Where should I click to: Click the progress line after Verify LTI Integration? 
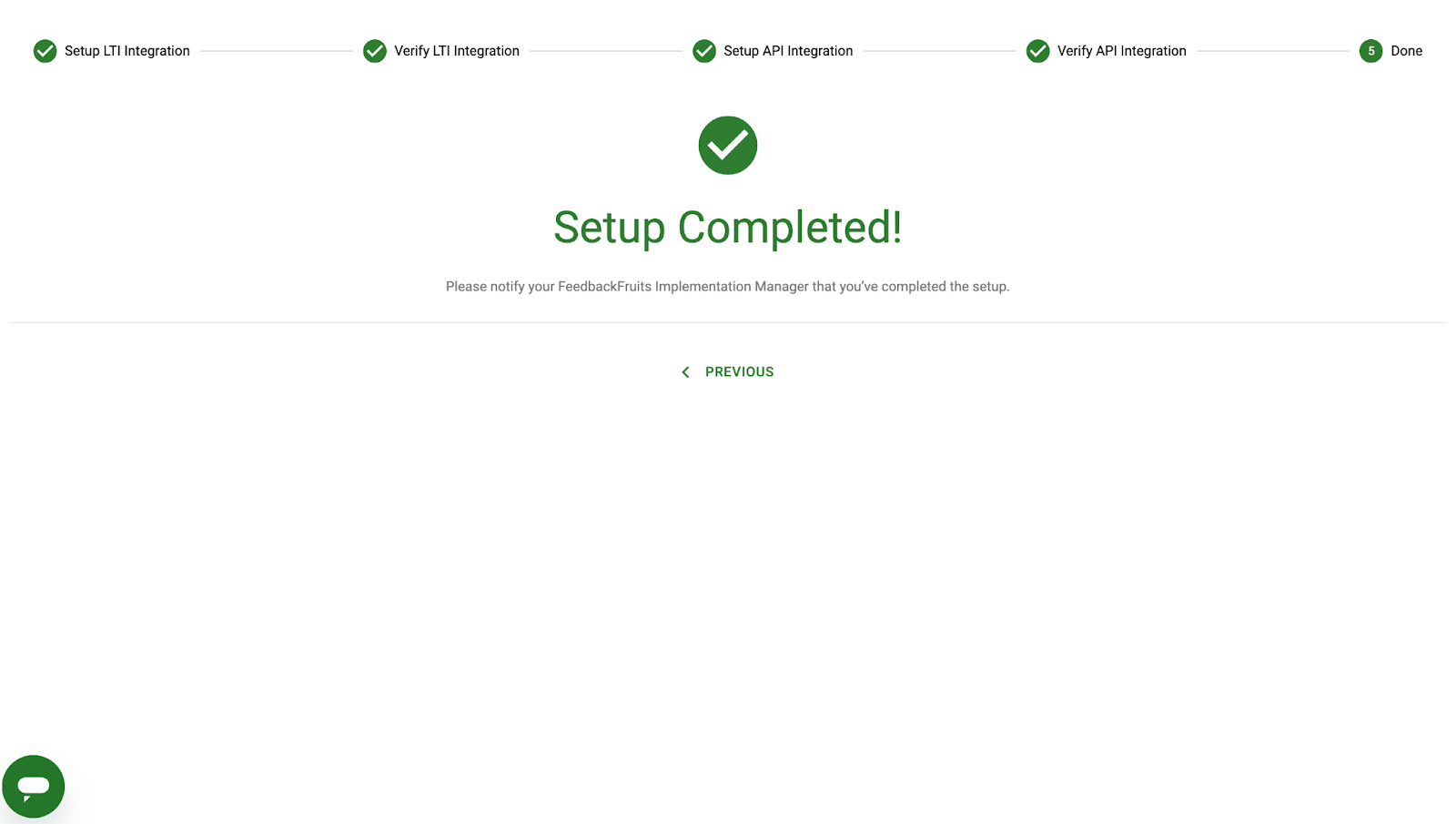tap(606, 51)
